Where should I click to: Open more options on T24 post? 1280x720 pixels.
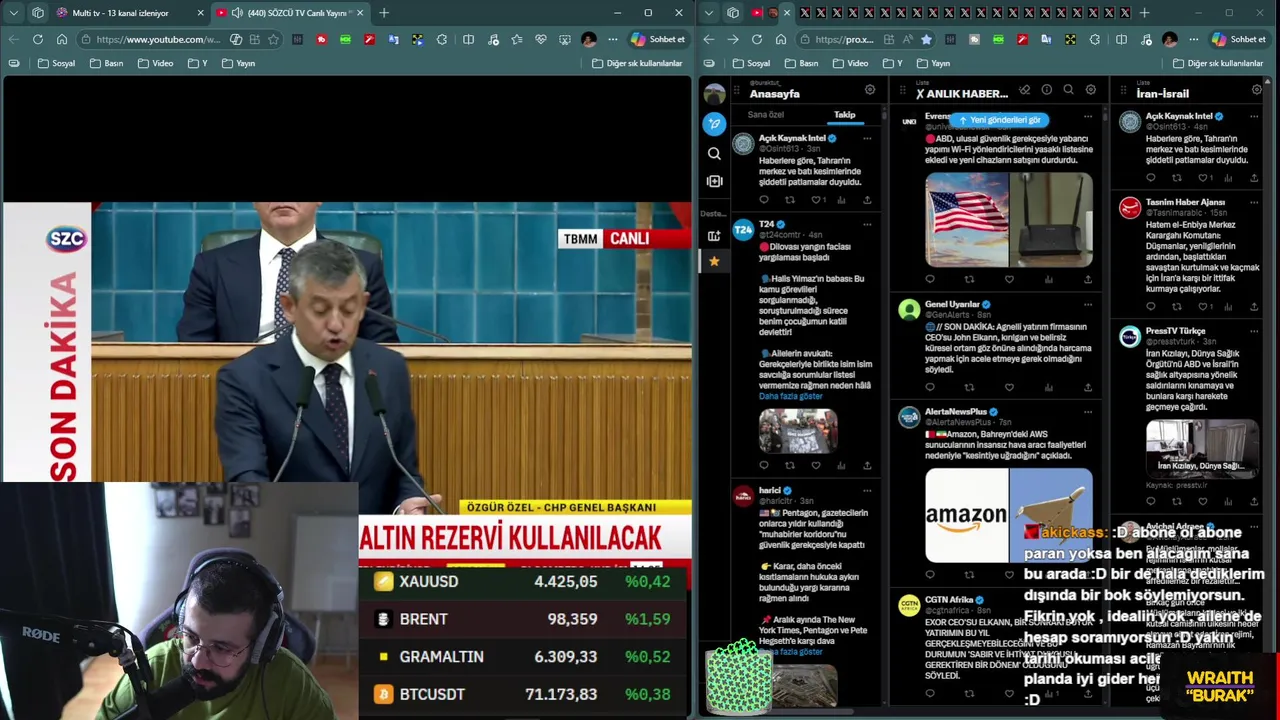(x=867, y=225)
